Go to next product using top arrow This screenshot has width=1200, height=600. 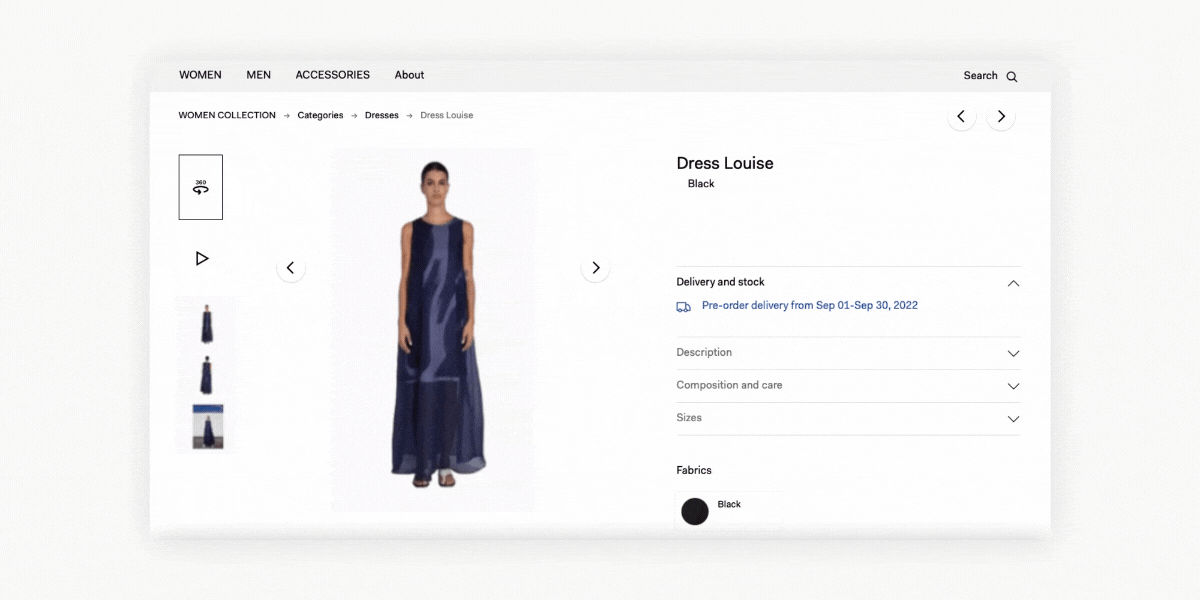pyautogui.click(x=1001, y=117)
